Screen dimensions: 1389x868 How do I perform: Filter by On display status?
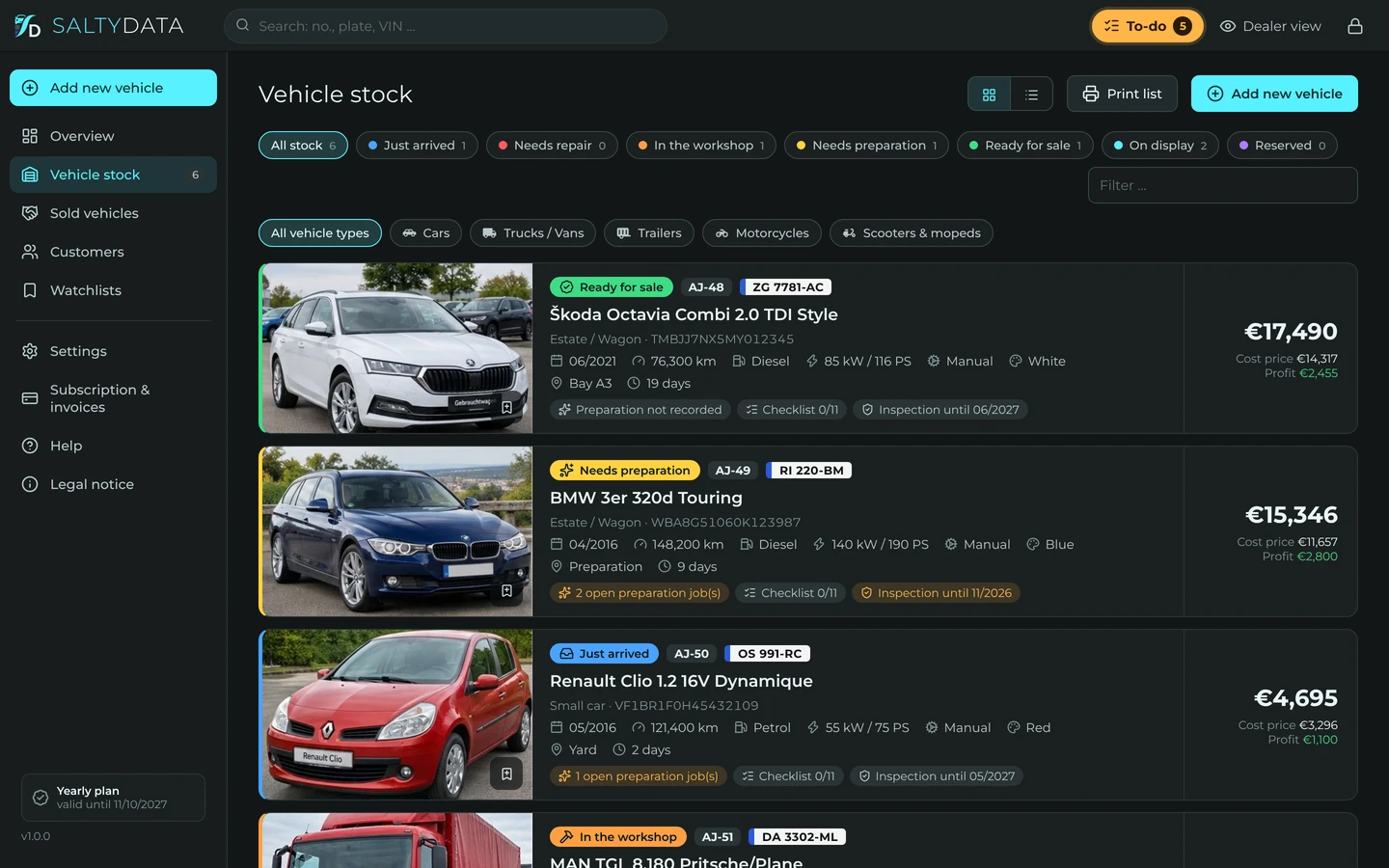pyautogui.click(x=1160, y=146)
